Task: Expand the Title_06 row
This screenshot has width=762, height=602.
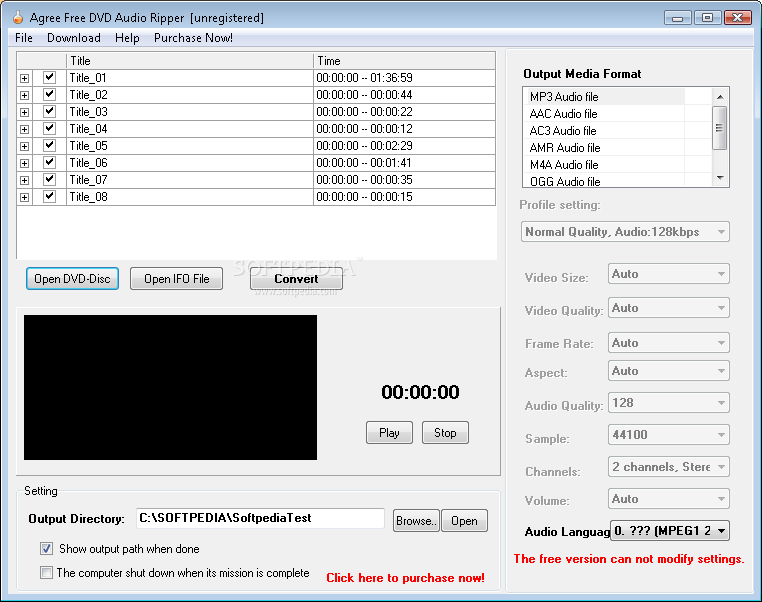Action: click(x=24, y=163)
